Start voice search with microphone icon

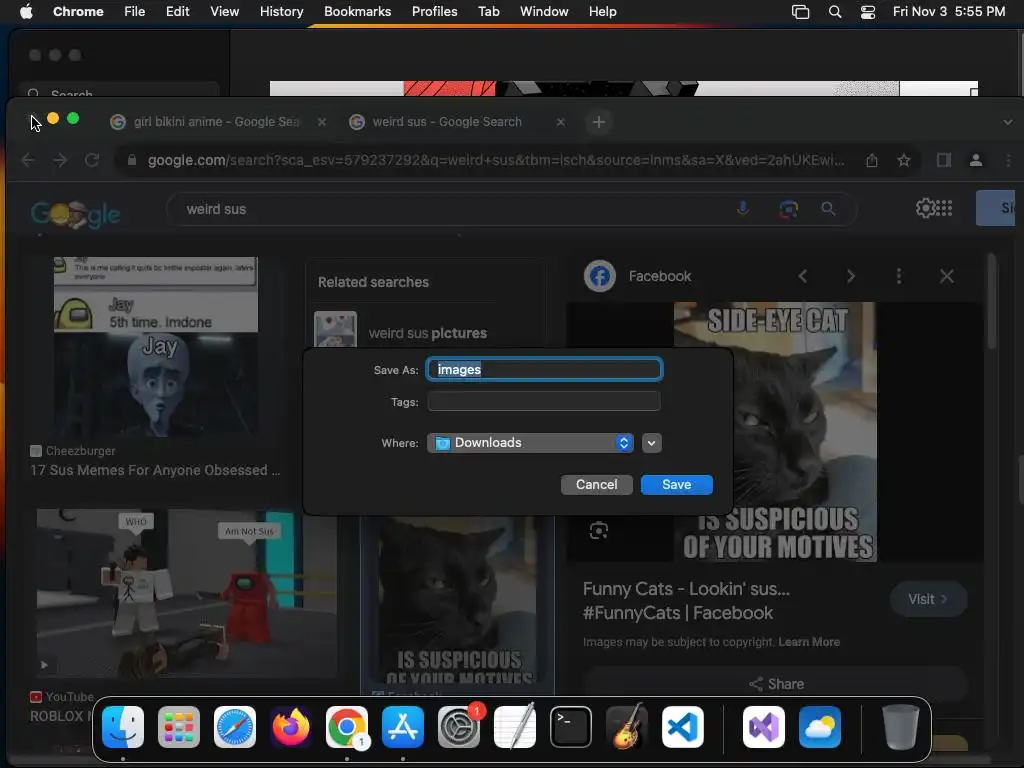click(743, 209)
